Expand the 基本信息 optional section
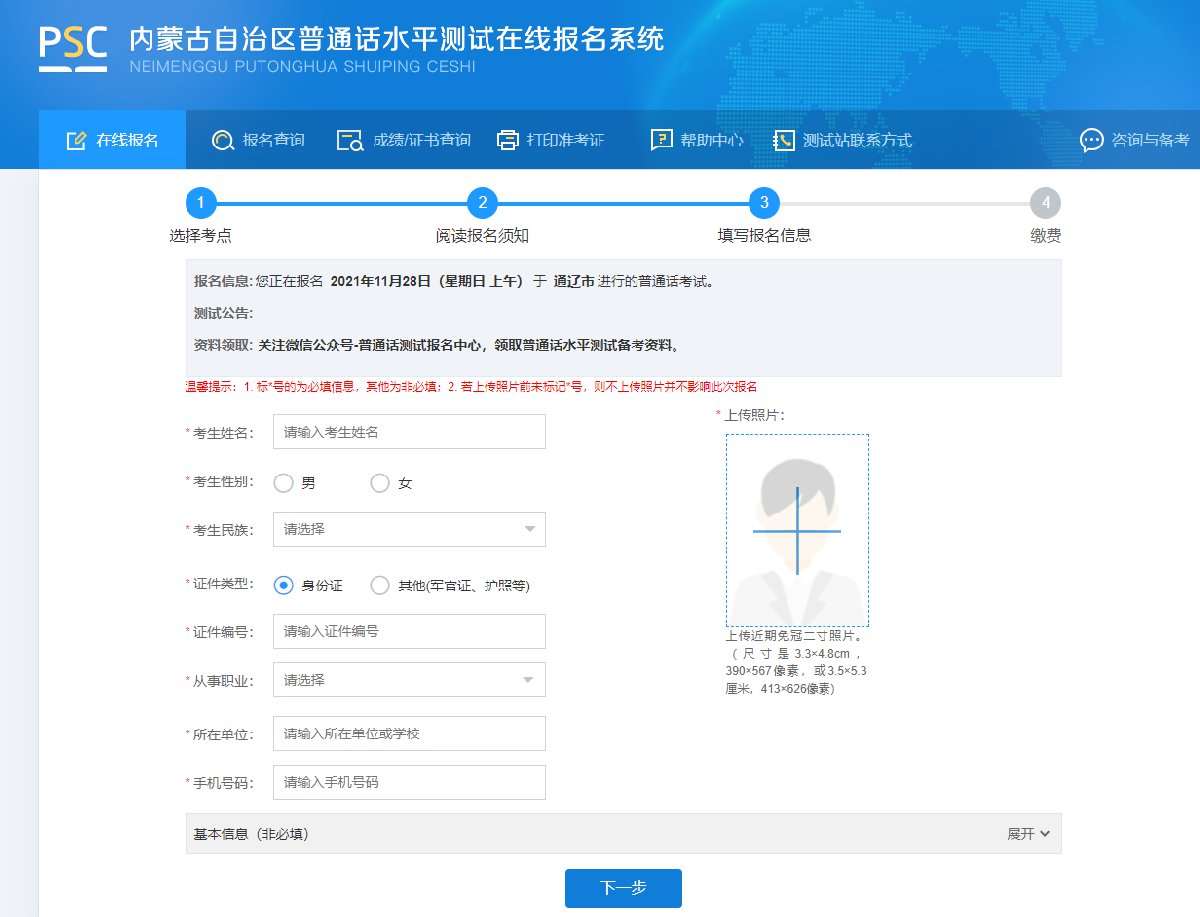Viewport: 1200px width, 917px height. [1028, 834]
